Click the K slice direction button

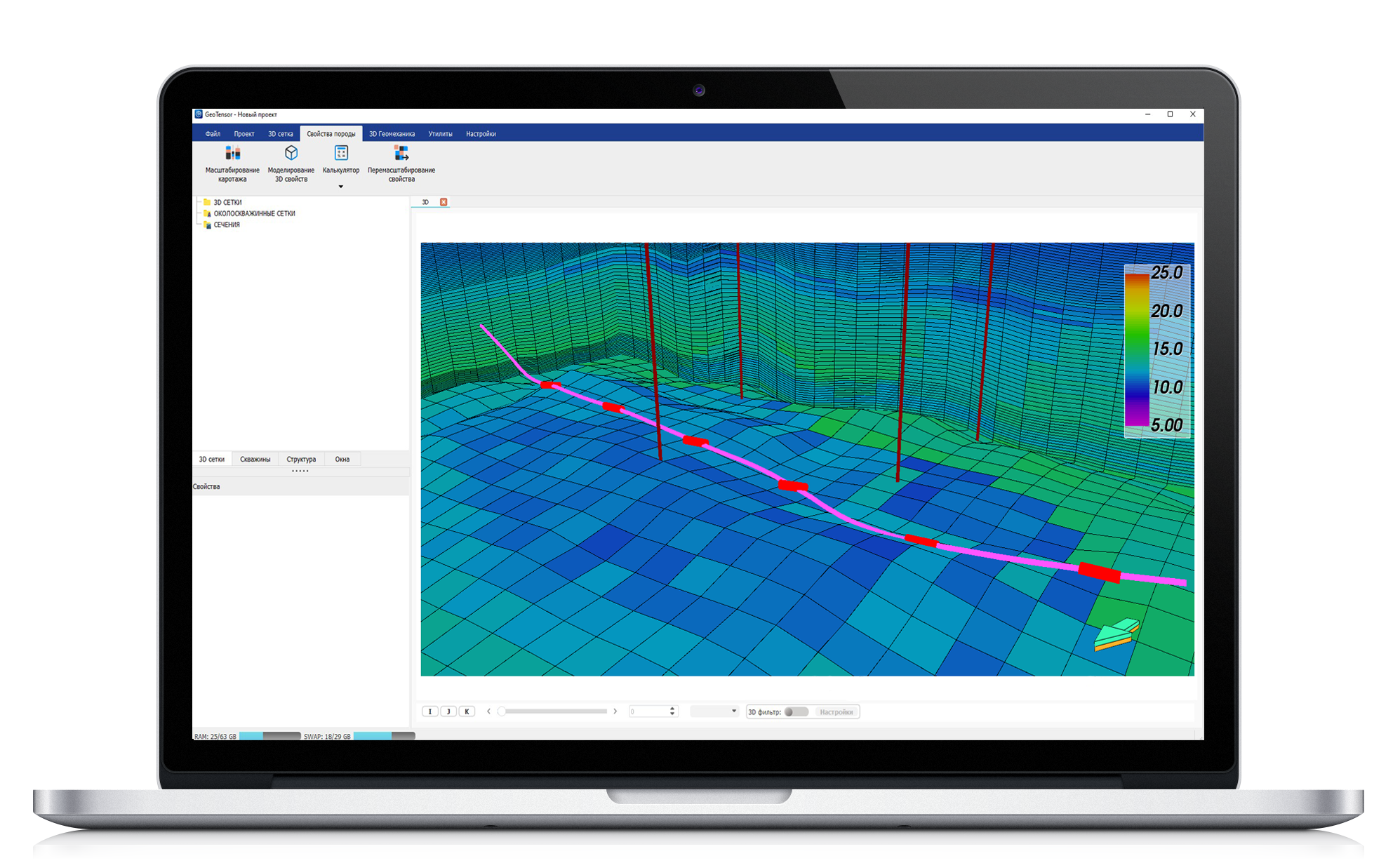(x=467, y=711)
